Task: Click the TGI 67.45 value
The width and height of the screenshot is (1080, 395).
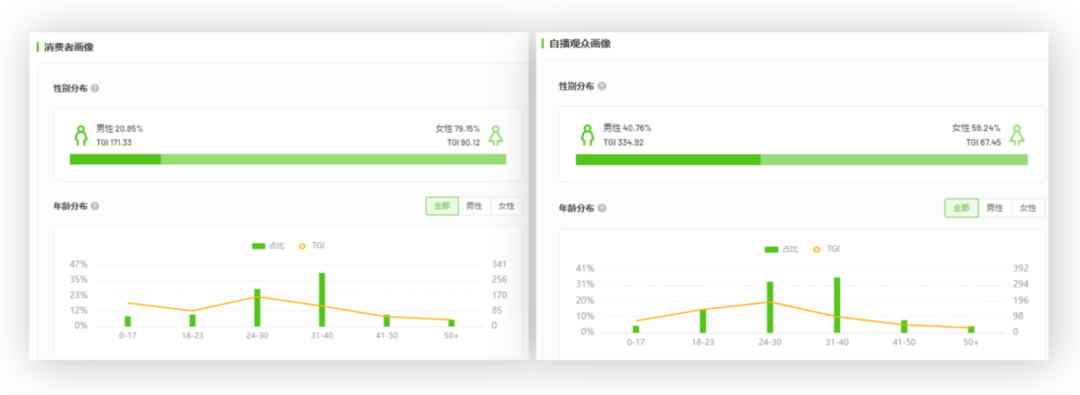Action: tap(983, 142)
